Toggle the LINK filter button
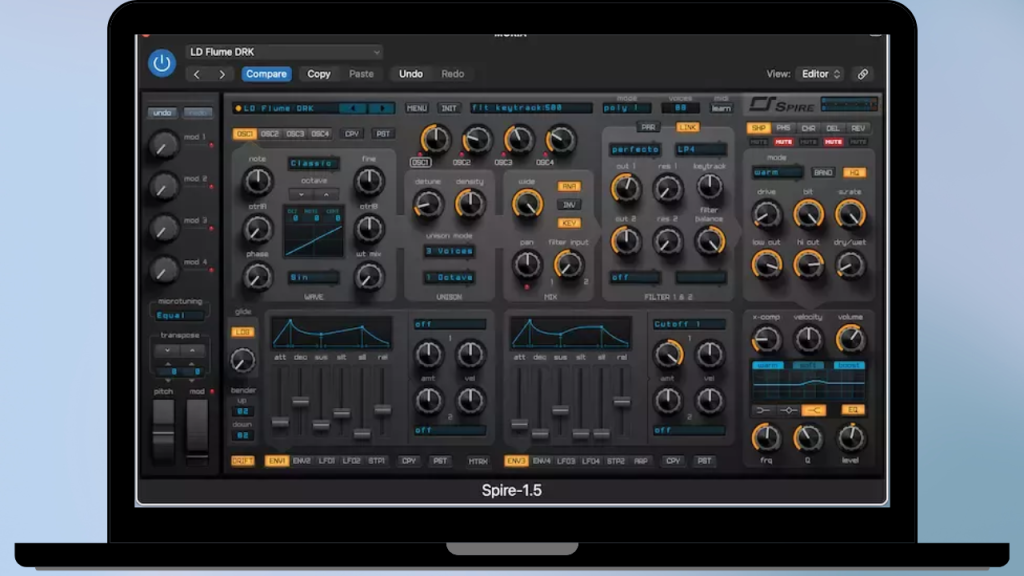Image resolution: width=1024 pixels, height=576 pixels. point(687,127)
